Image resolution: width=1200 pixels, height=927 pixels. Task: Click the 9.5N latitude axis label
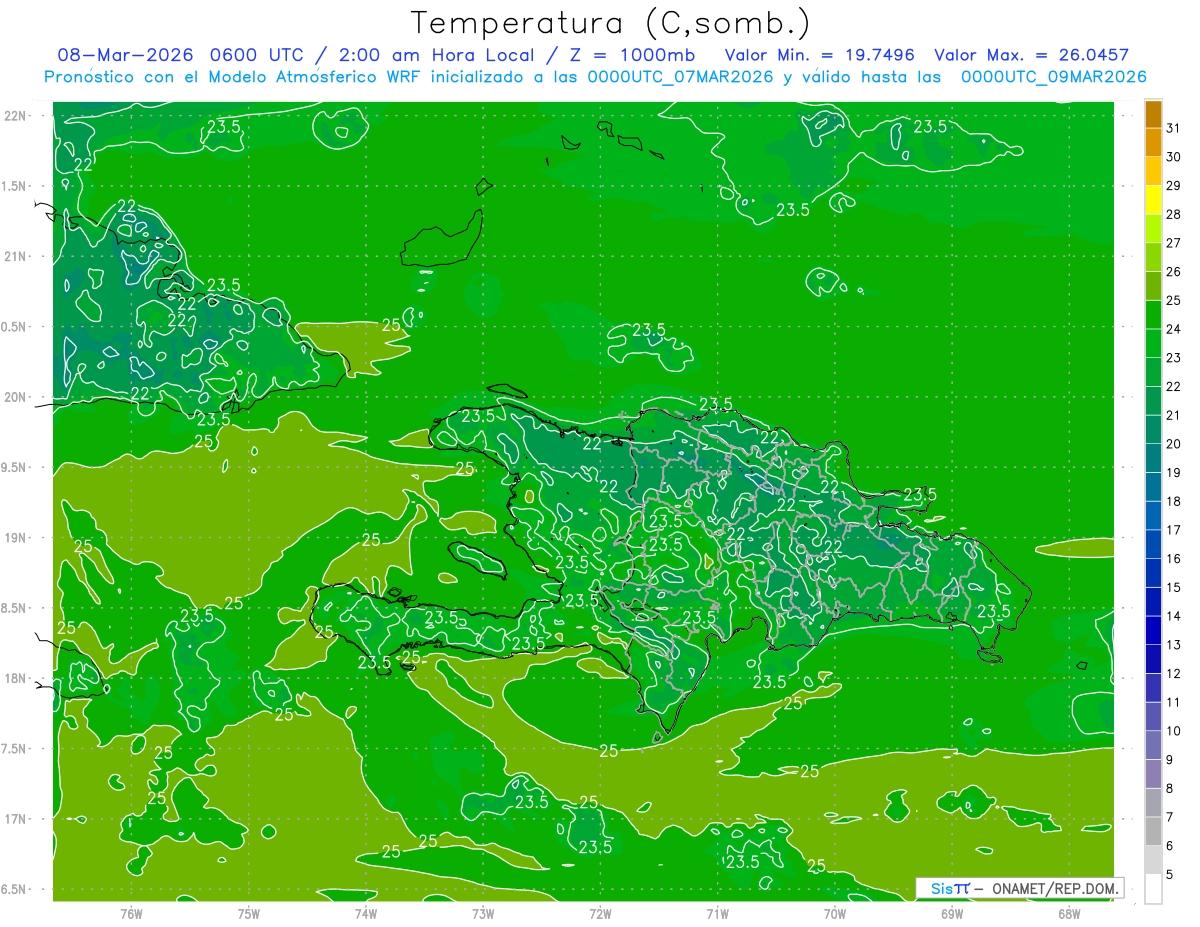click(14, 467)
